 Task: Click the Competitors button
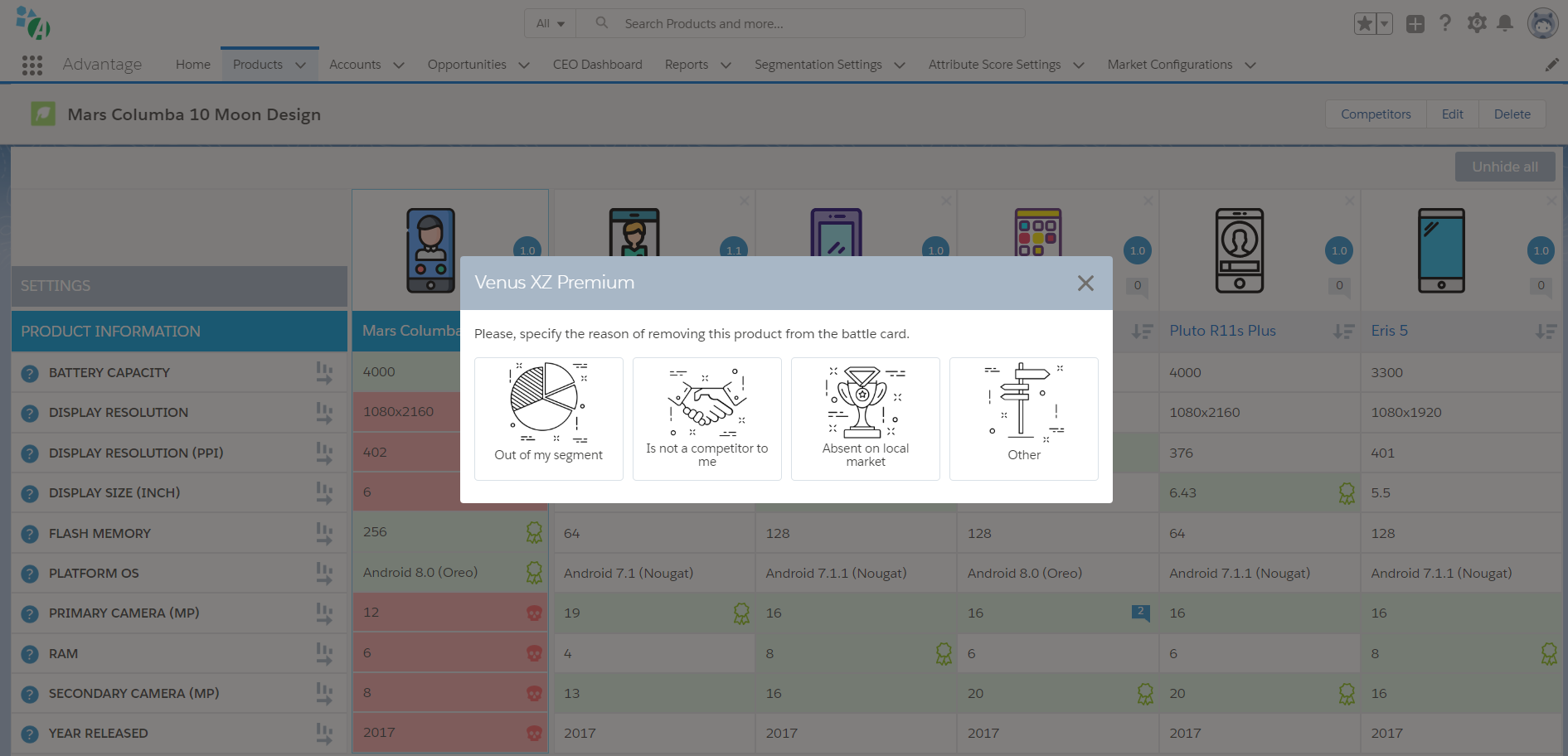pos(1376,114)
